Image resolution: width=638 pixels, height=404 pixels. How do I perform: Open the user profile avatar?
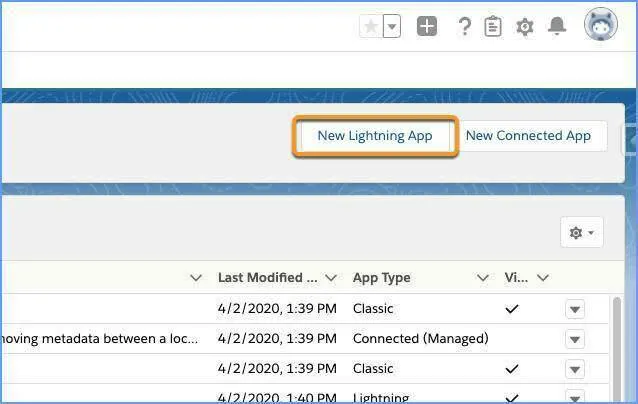pos(601,24)
